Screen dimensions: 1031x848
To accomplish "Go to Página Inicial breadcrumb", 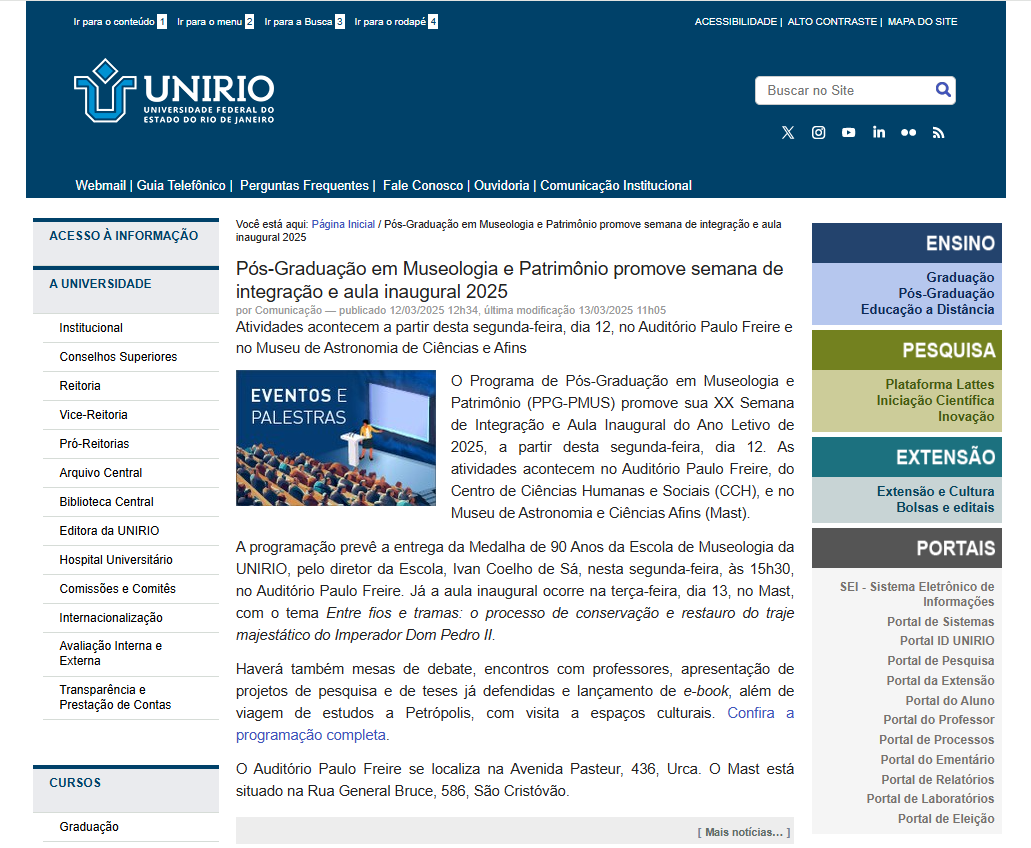I will [343, 224].
